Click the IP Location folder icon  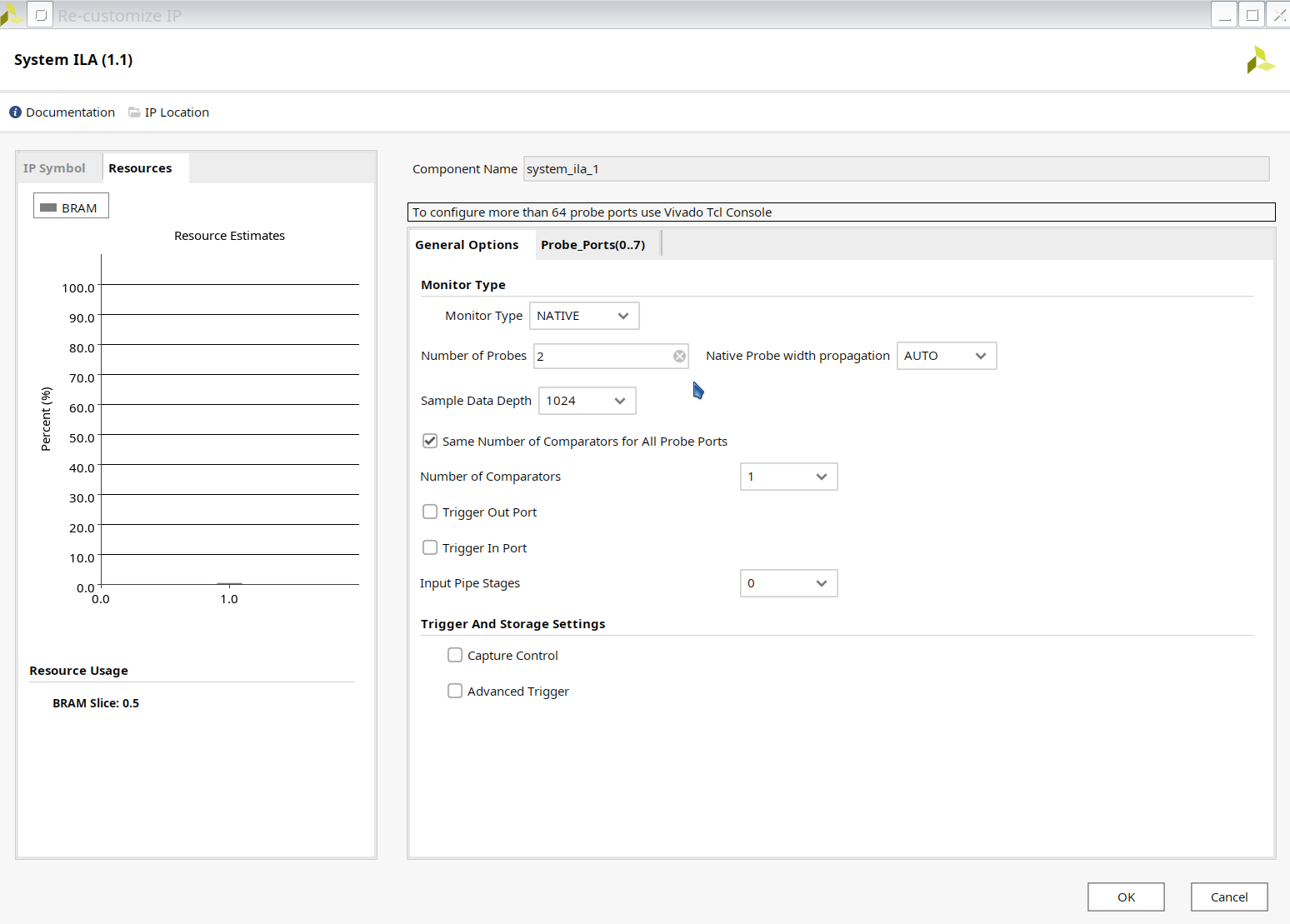[x=134, y=112]
